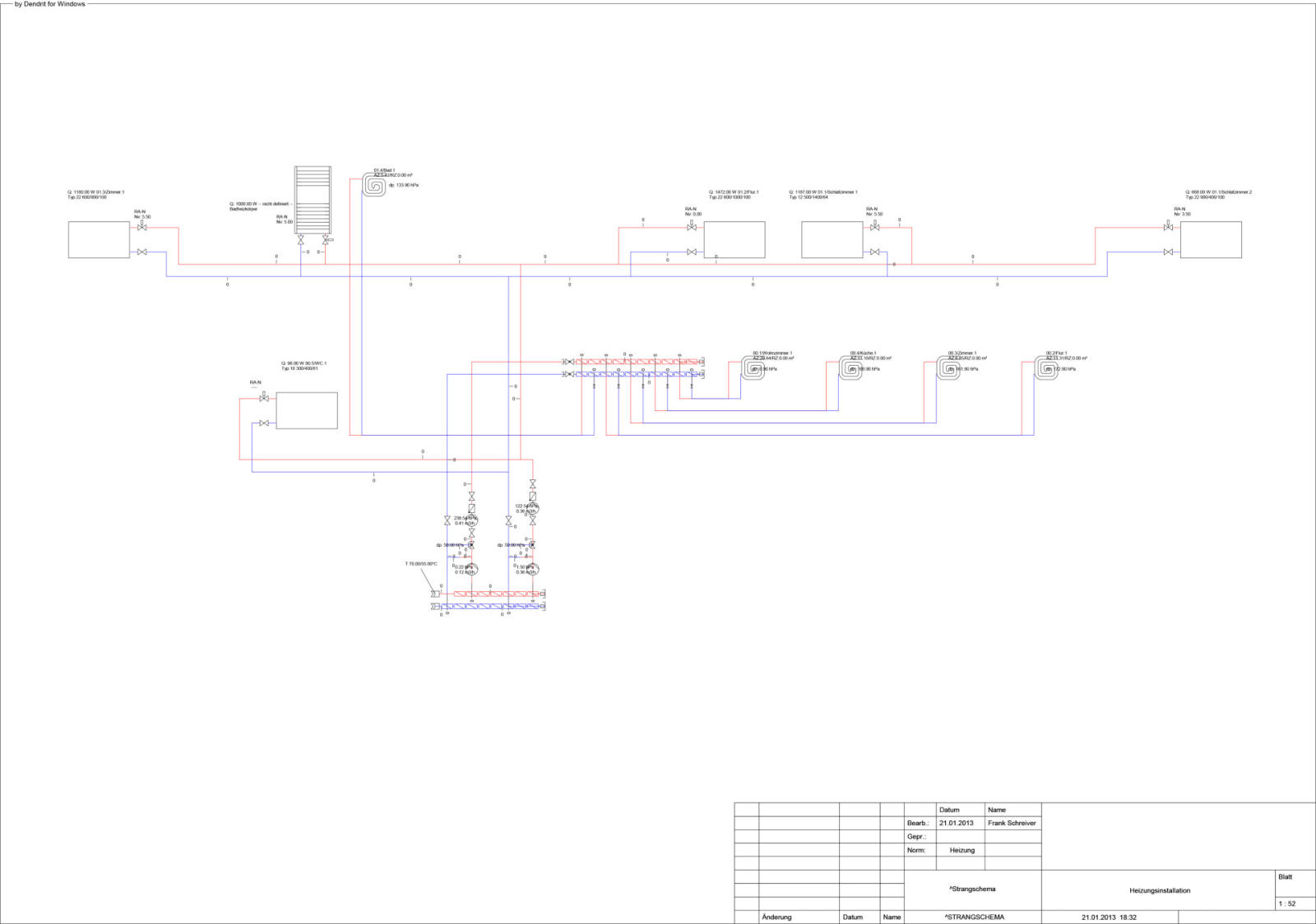Click the Schlafzimmer.2 radiator return valve
Viewport: 1316px width, 924px height.
click(1168, 252)
